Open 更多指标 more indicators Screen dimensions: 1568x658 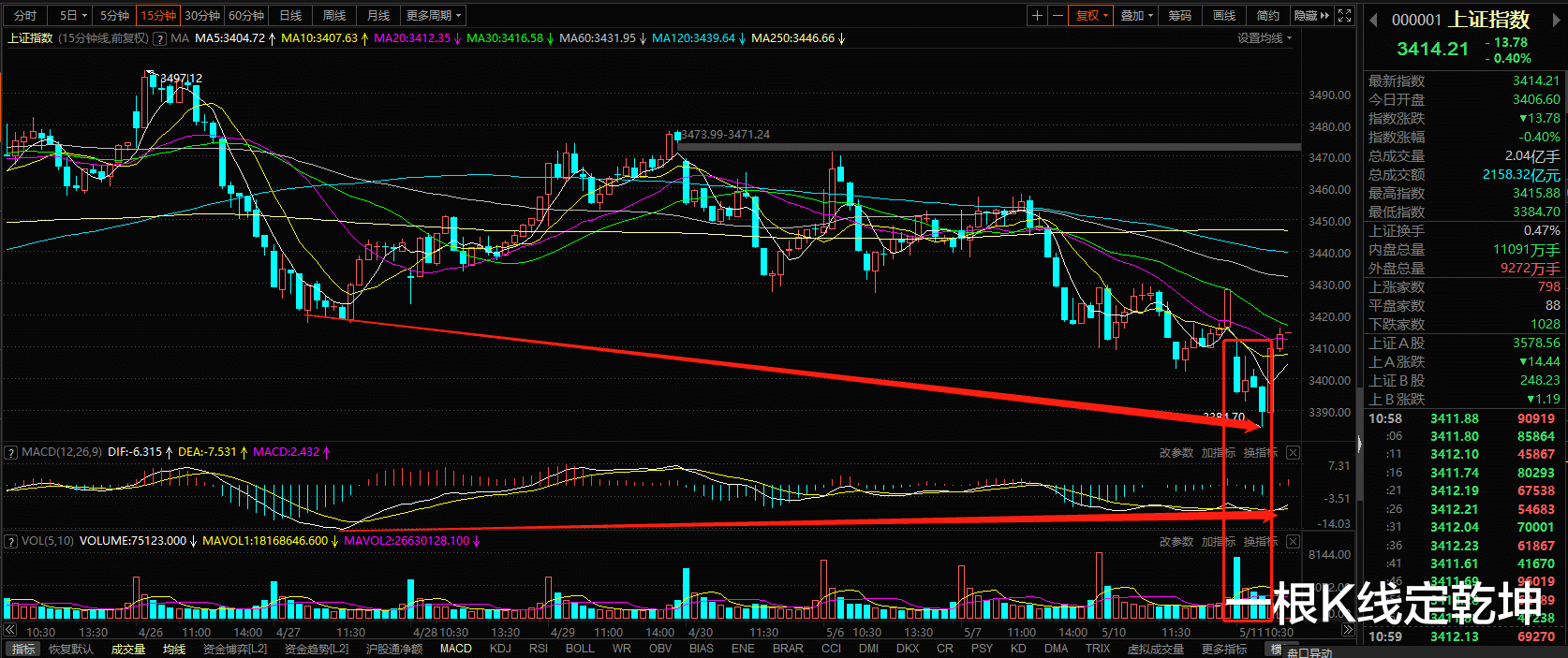point(1224,649)
